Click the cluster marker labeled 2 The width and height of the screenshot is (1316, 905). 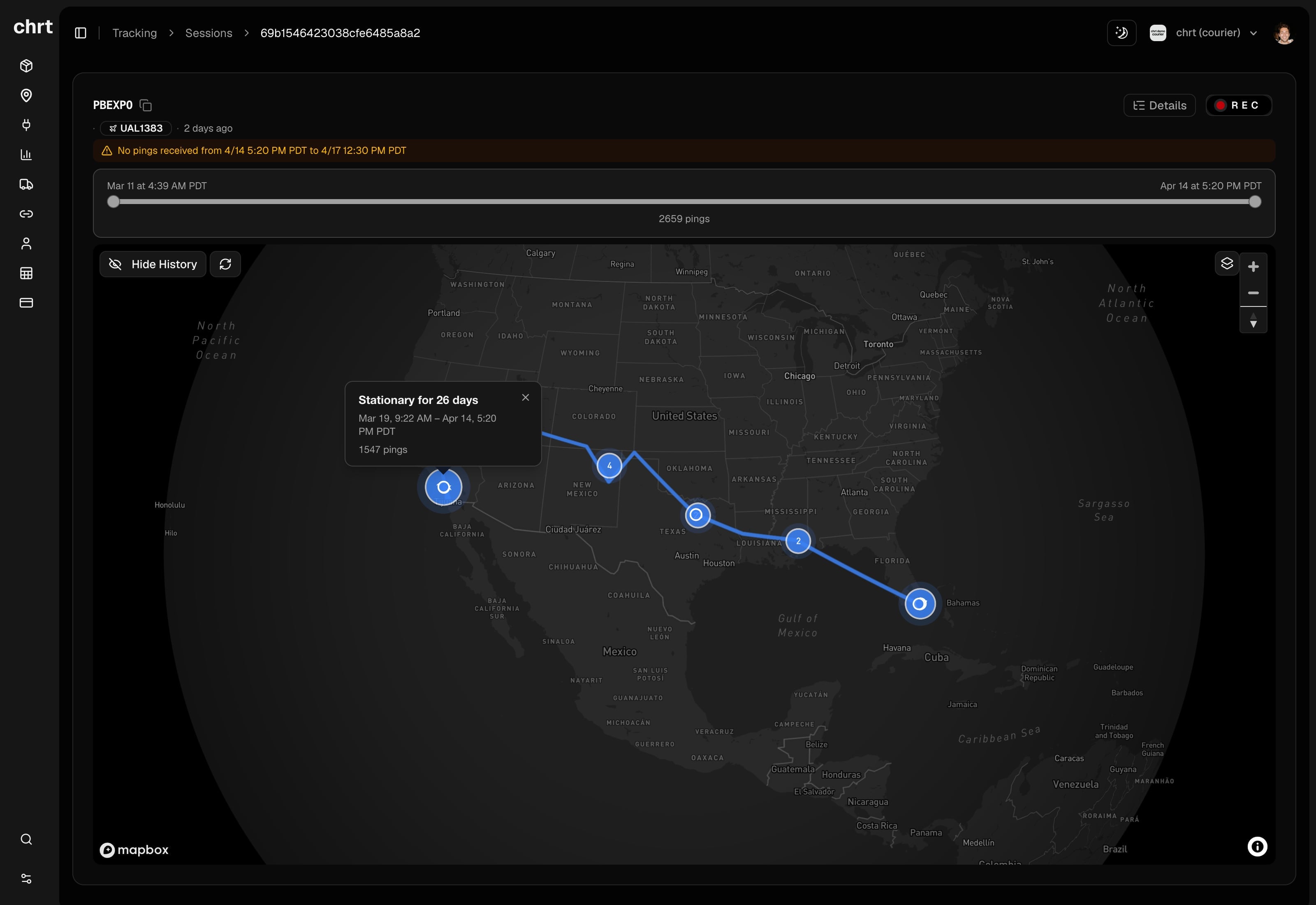[x=798, y=541]
